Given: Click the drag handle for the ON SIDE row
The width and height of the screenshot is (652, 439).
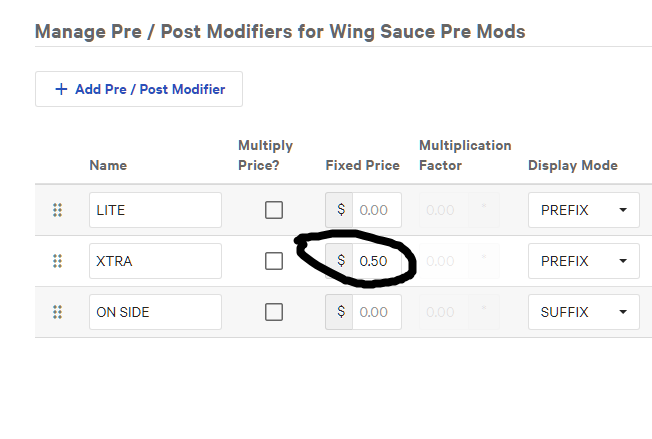Looking at the screenshot, I should click(57, 312).
